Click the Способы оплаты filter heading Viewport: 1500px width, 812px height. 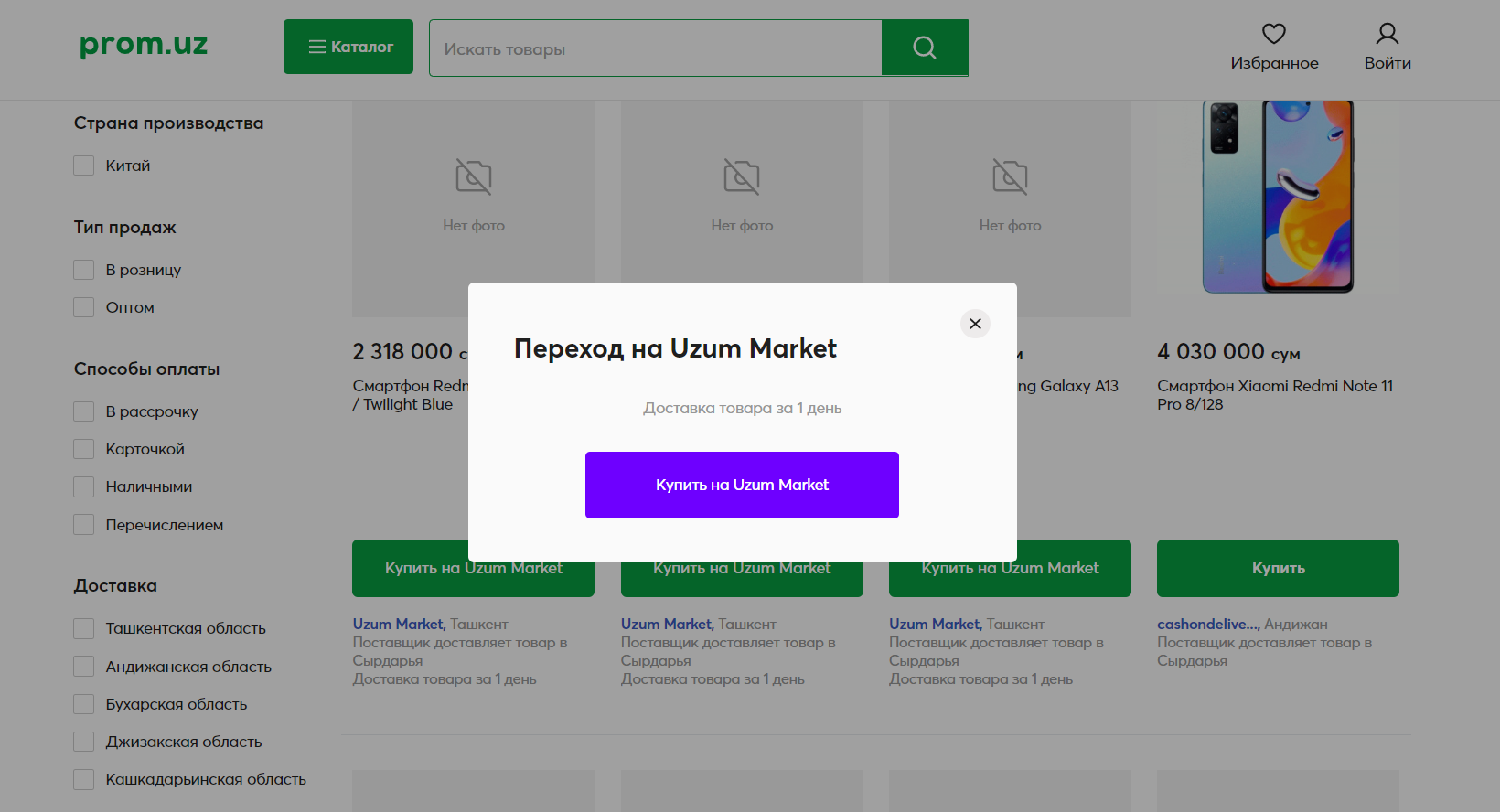(x=146, y=369)
